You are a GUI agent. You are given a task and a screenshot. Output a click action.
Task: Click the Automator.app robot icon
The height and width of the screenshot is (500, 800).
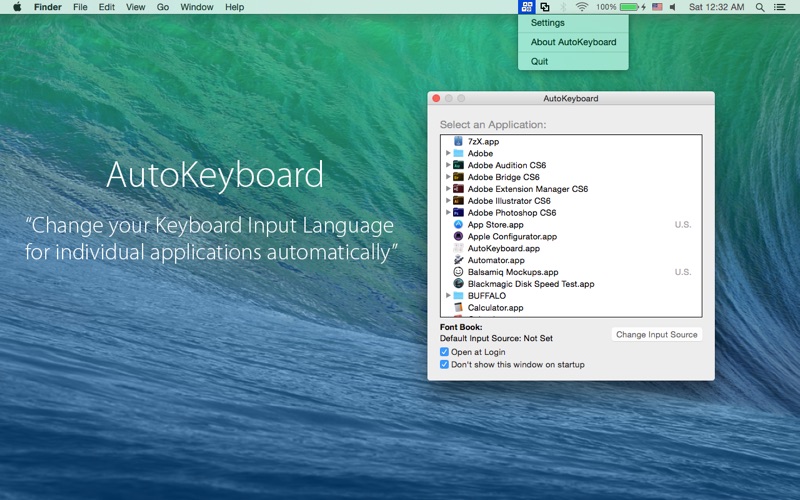point(458,260)
